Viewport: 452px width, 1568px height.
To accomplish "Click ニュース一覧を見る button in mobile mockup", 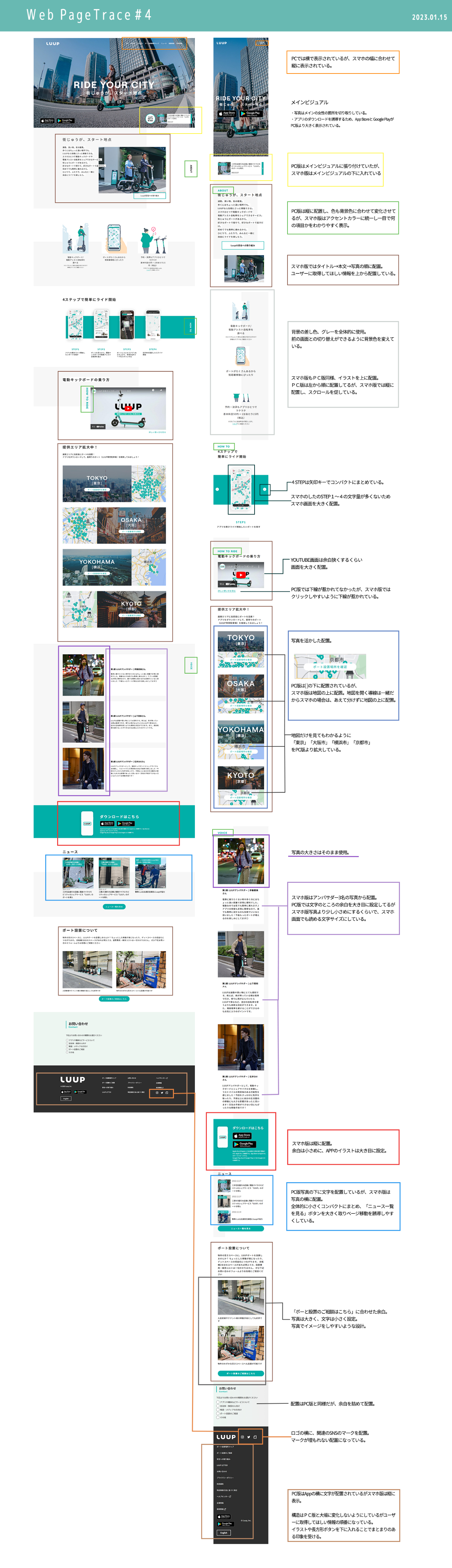I will coord(241,1228).
